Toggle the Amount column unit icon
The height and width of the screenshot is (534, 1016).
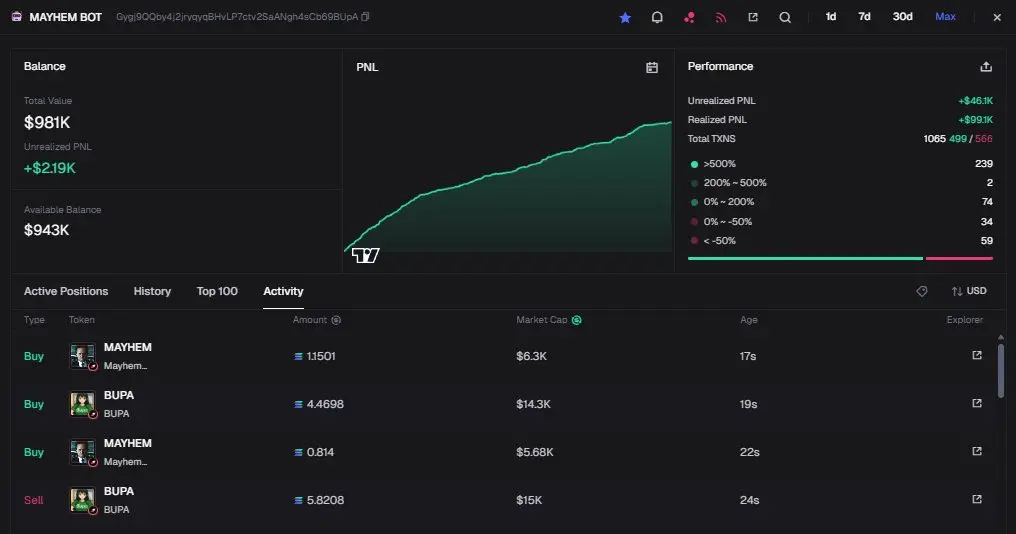[x=336, y=320]
